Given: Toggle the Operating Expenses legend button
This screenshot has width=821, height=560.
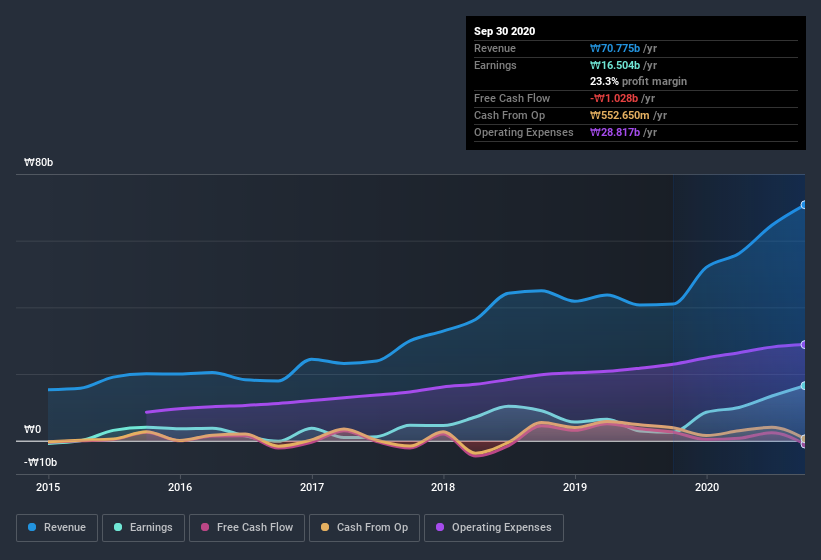Looking at the screenshot, I should tap(494, 528).
